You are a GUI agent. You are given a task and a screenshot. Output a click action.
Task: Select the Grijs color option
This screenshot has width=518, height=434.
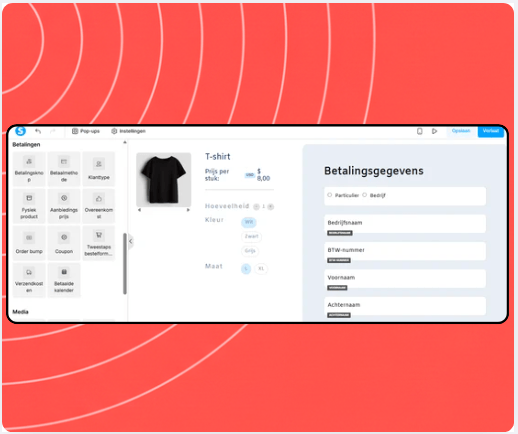(x=250, y=251)
